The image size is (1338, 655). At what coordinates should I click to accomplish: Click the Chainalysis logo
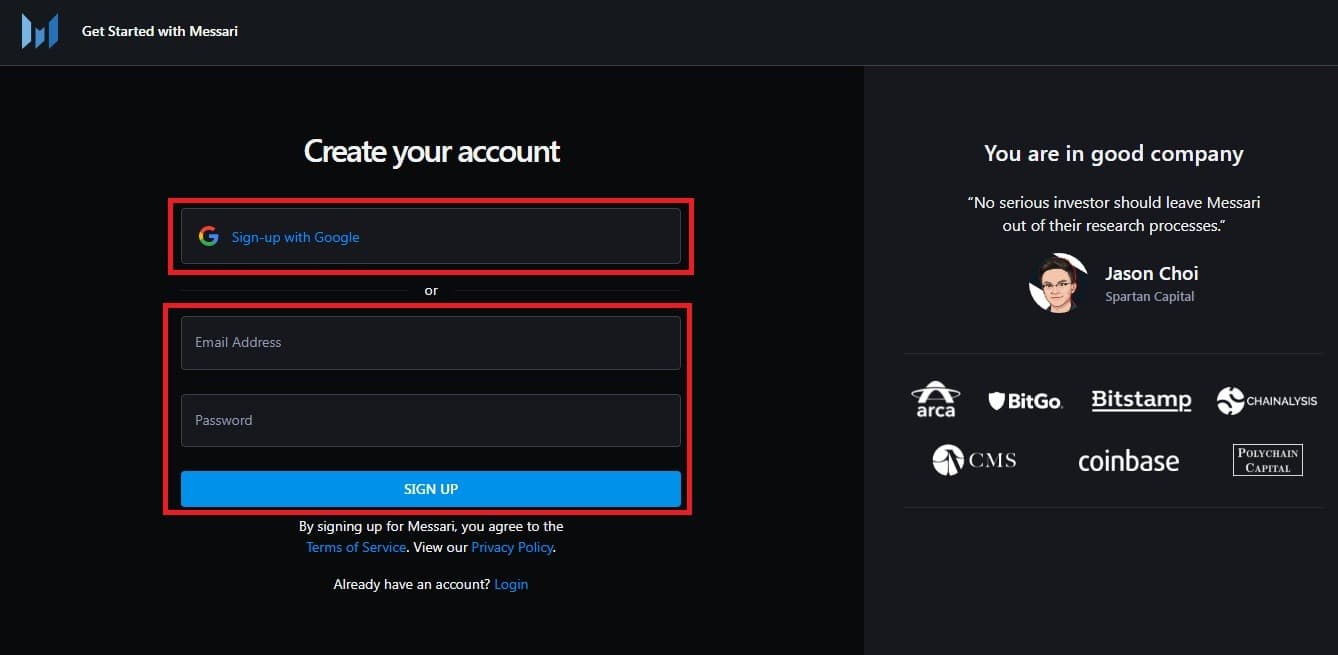click(1267, 401)
